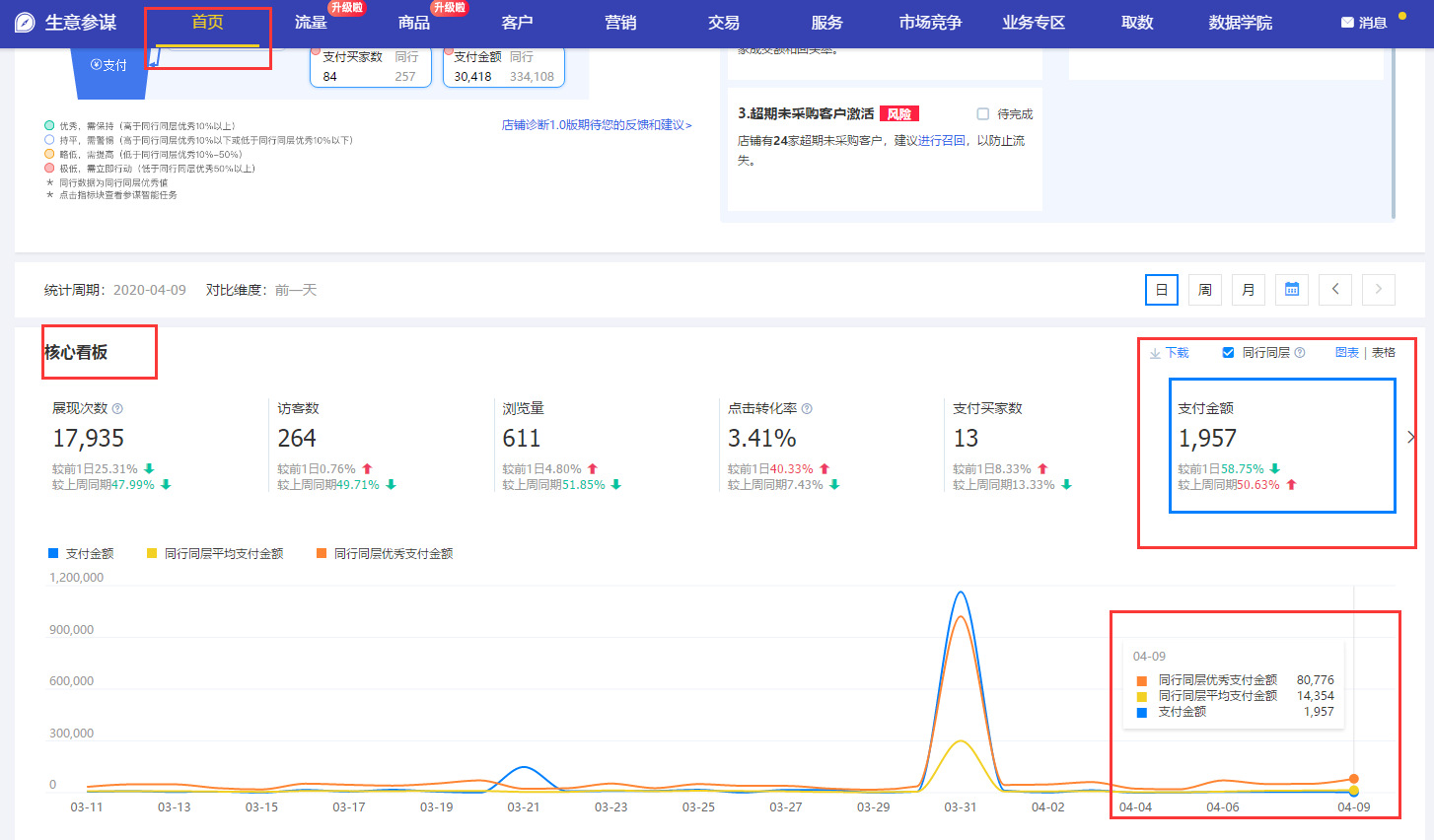Toggle the 同行同层 checkbox
Screen dimensions: 1434x840
1228,353
